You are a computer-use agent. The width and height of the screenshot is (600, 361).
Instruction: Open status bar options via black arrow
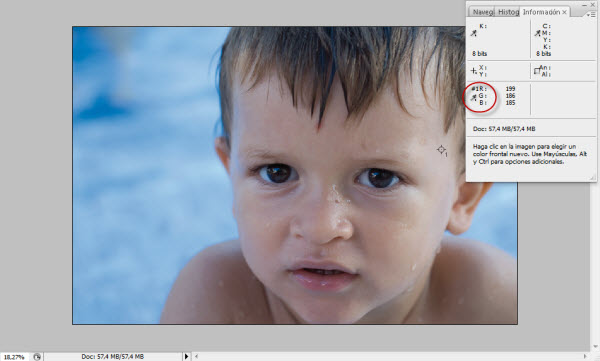pos(186,356)
